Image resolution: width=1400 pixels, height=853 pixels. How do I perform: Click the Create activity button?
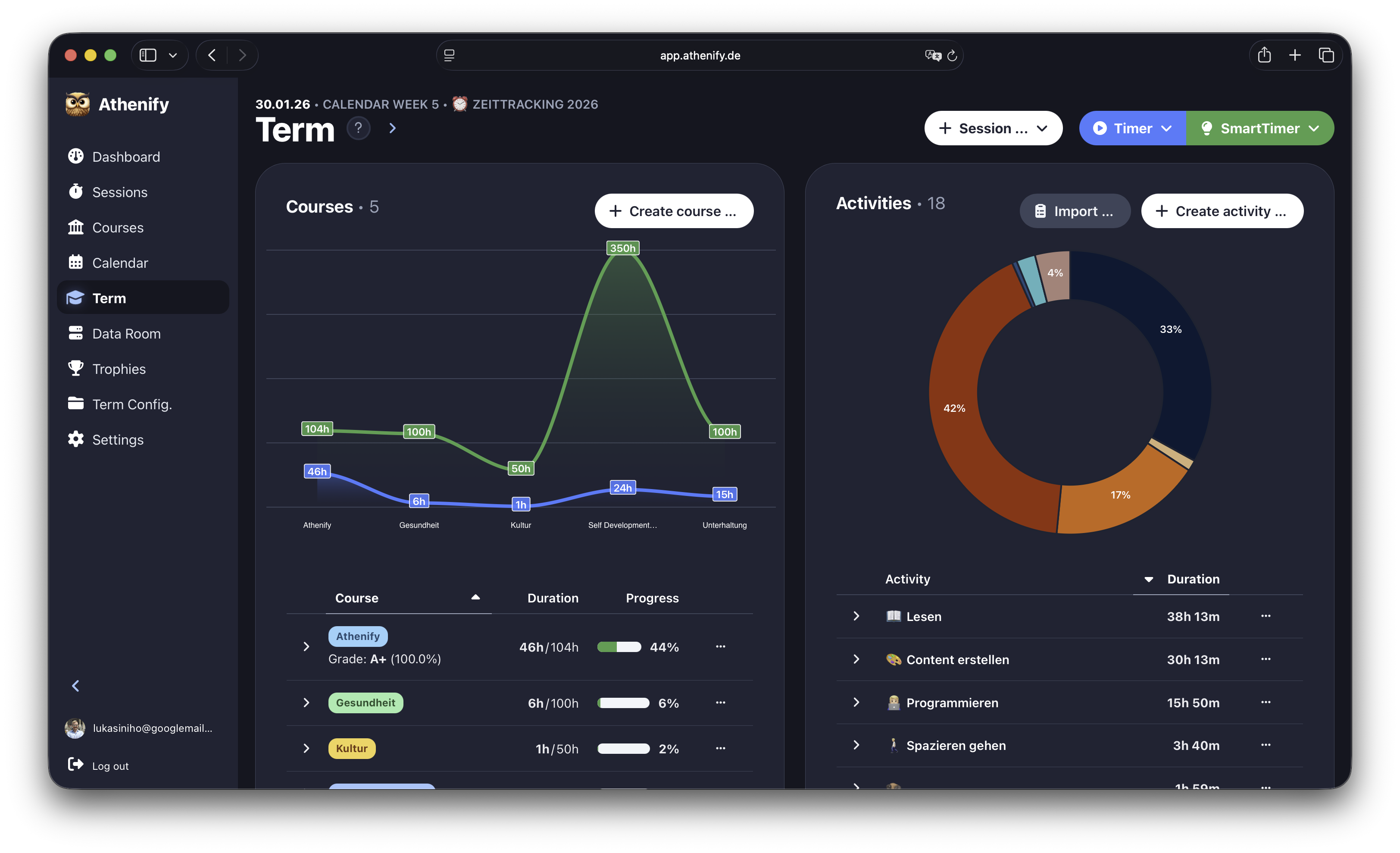point(1222,210)
